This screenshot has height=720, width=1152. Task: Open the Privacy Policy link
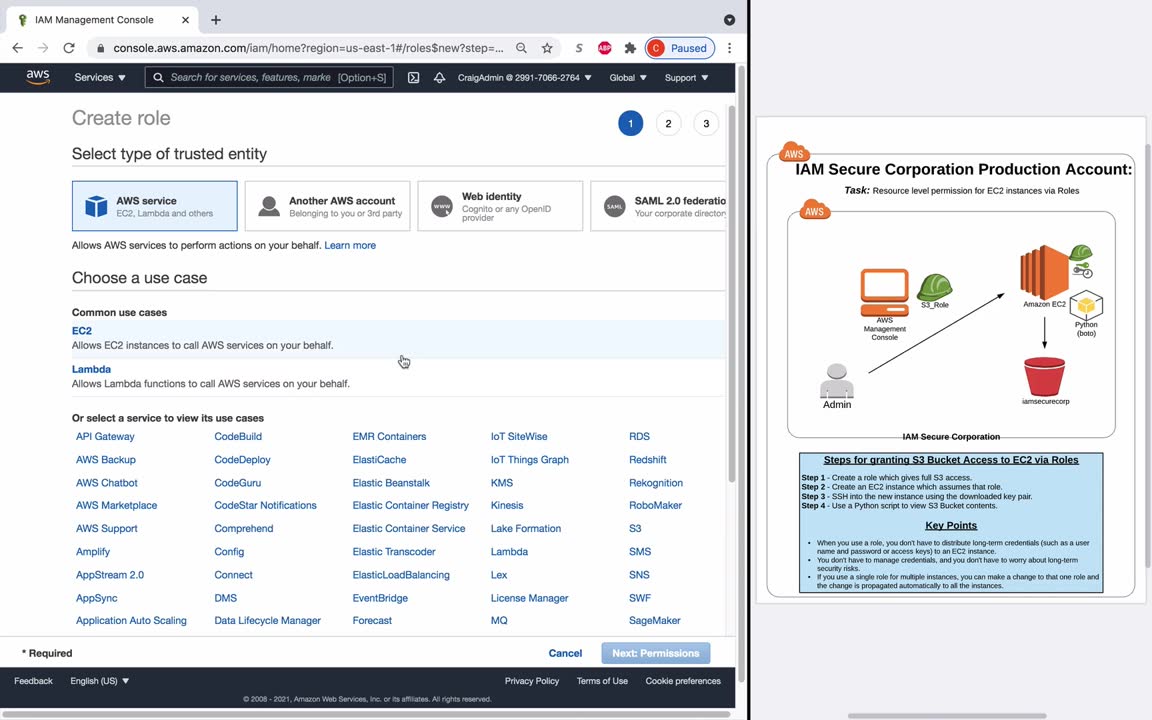pyautogui.click(x=532, y=681)
